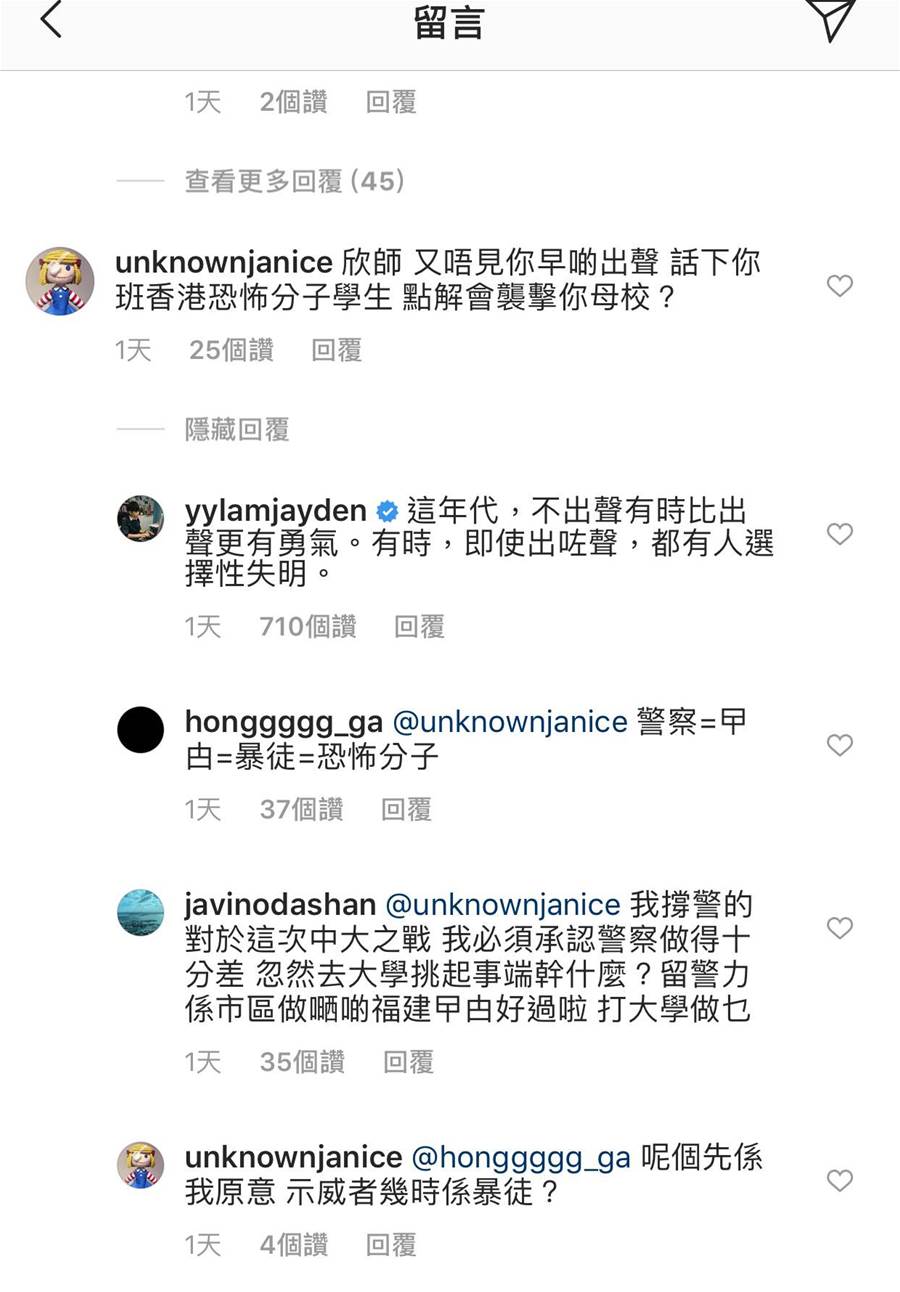View the 710個讚 likes list
The height and width of the screenshot is (1292, 900).
pos(308,627)
